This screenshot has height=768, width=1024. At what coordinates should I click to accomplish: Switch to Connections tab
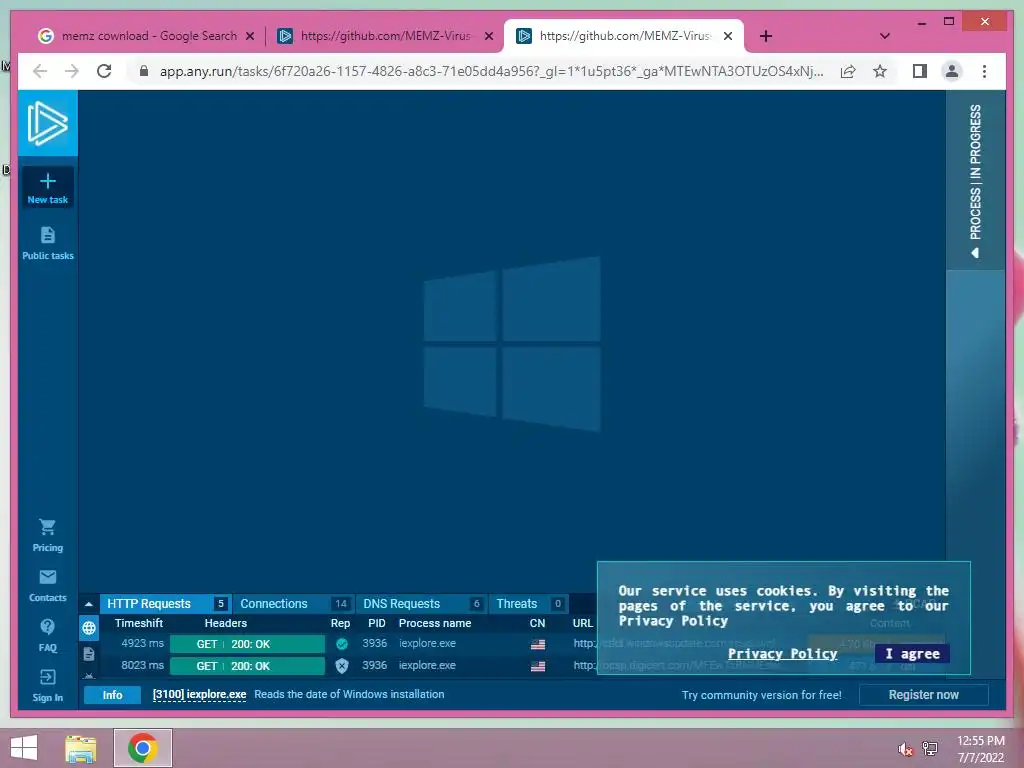coord(294,604)
